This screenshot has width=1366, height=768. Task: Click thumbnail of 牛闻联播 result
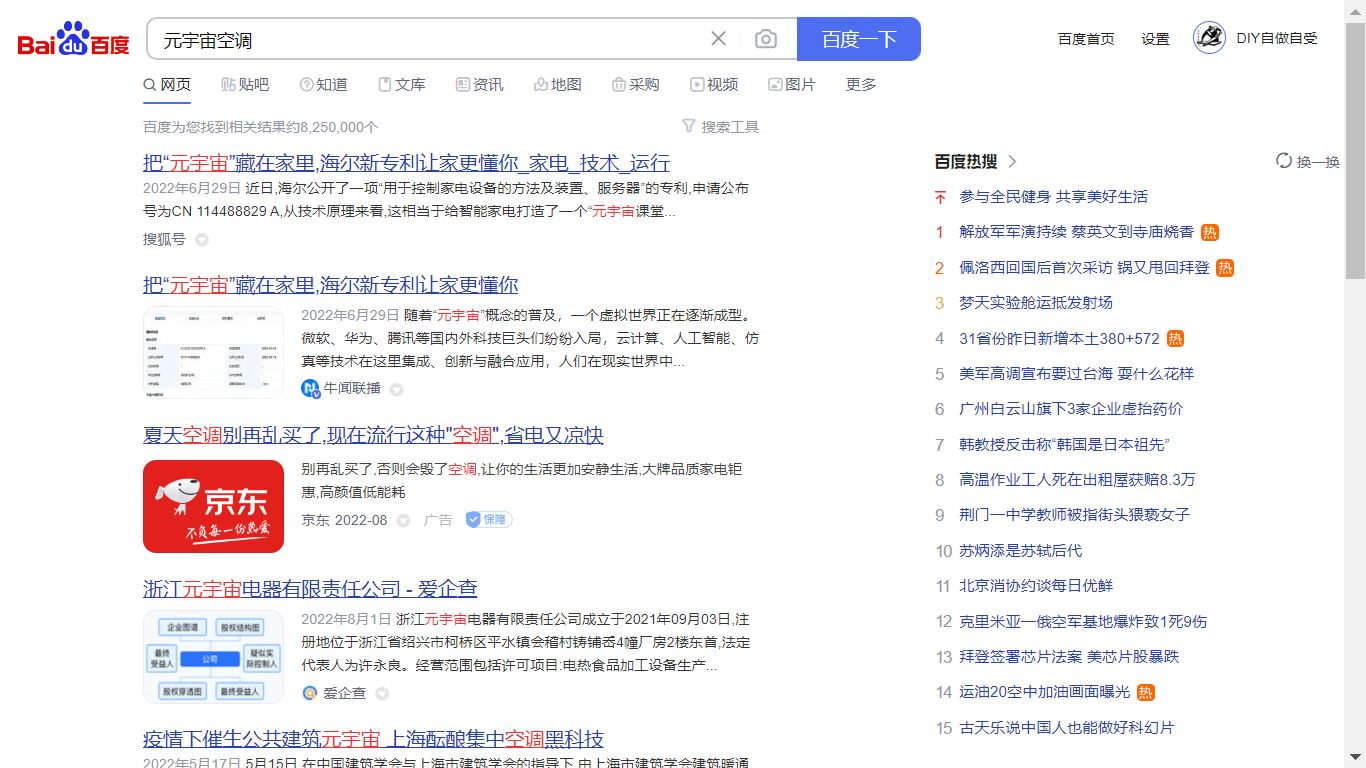pyautogui.click(x=213, y=353)
